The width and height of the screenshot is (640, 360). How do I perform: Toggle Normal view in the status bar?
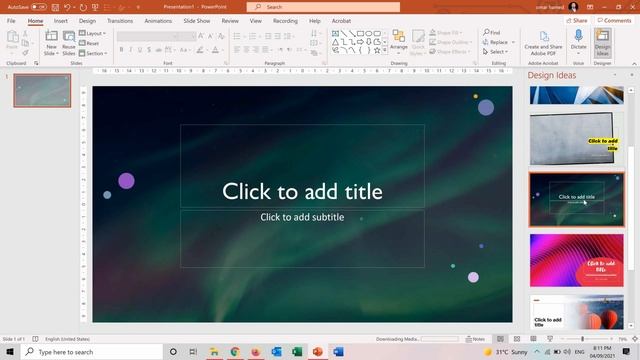coord(500,339)
